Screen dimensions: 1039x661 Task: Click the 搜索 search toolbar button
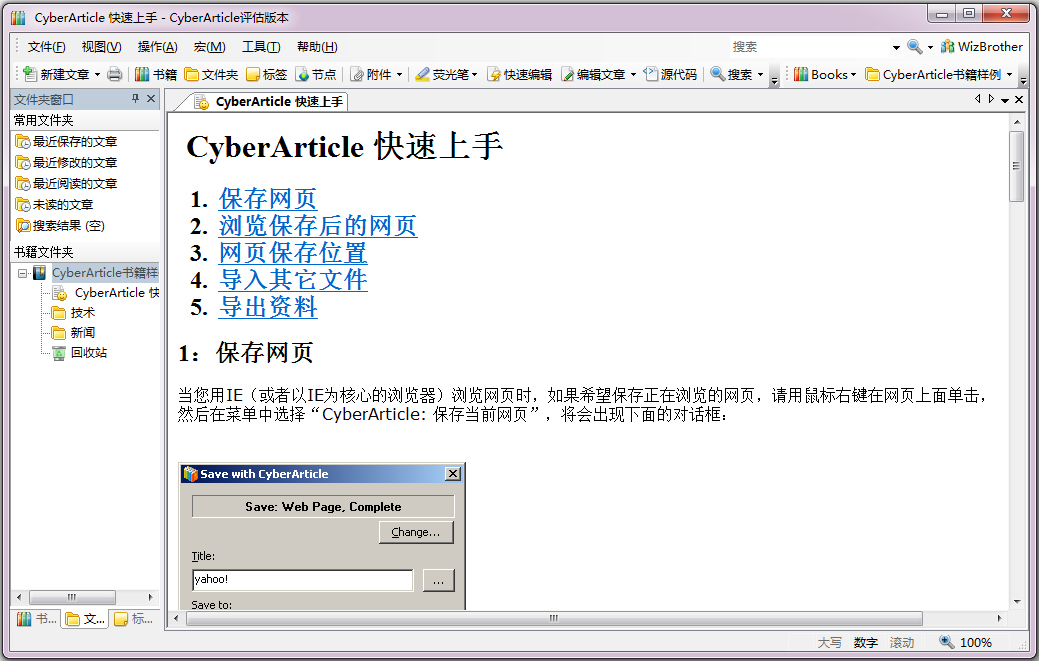point(731,74)
